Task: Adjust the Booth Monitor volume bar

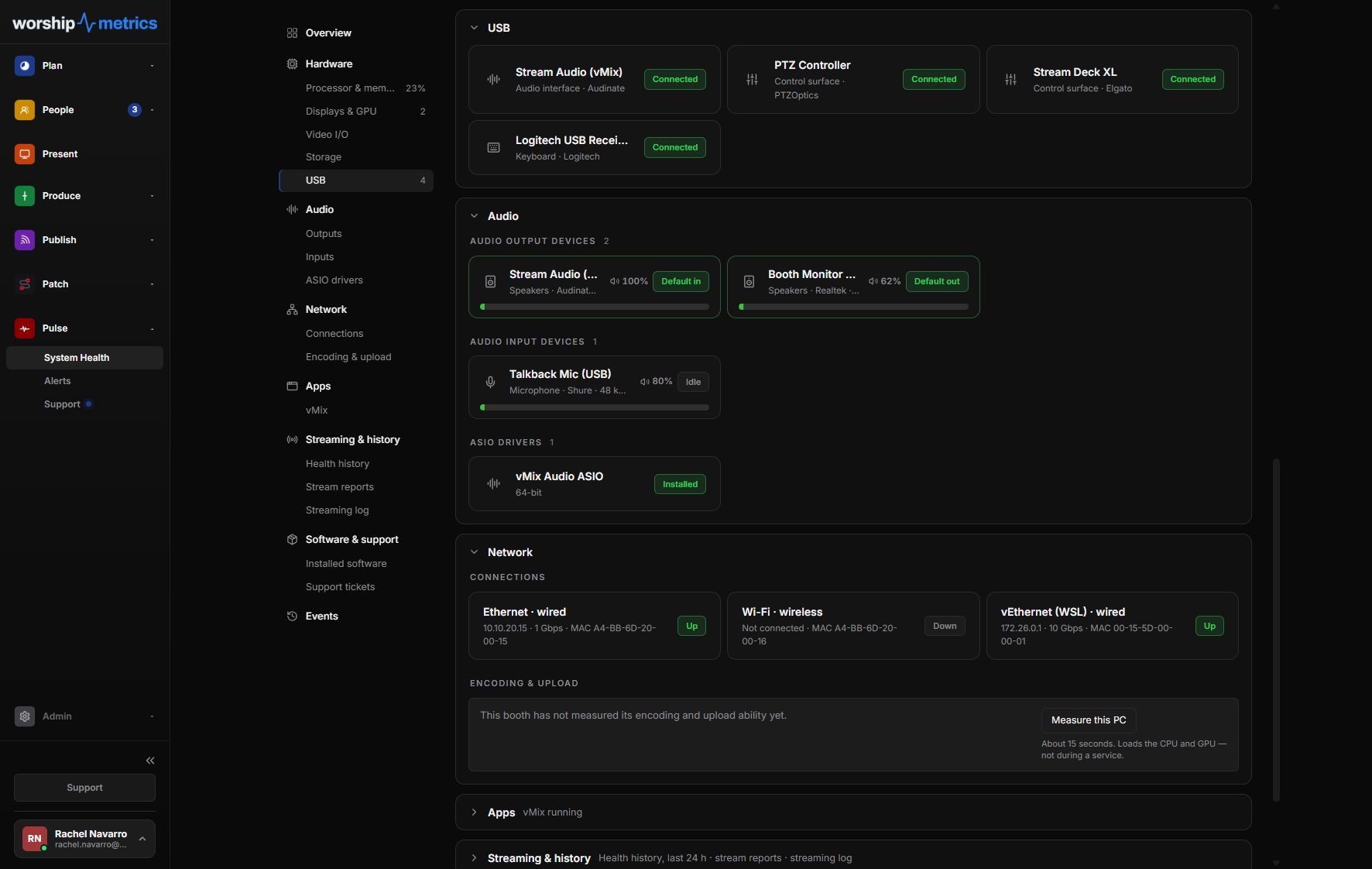Action: pyautogui.click(x=853, y=307)
